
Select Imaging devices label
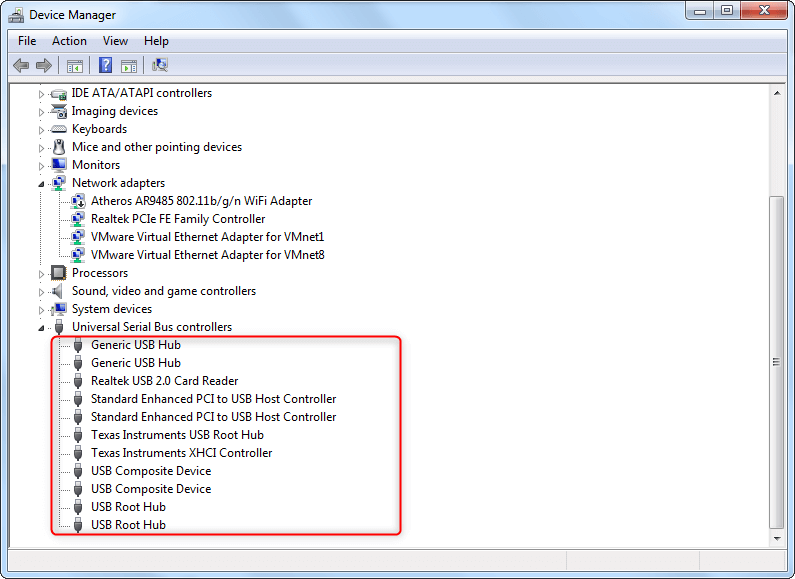115,111
